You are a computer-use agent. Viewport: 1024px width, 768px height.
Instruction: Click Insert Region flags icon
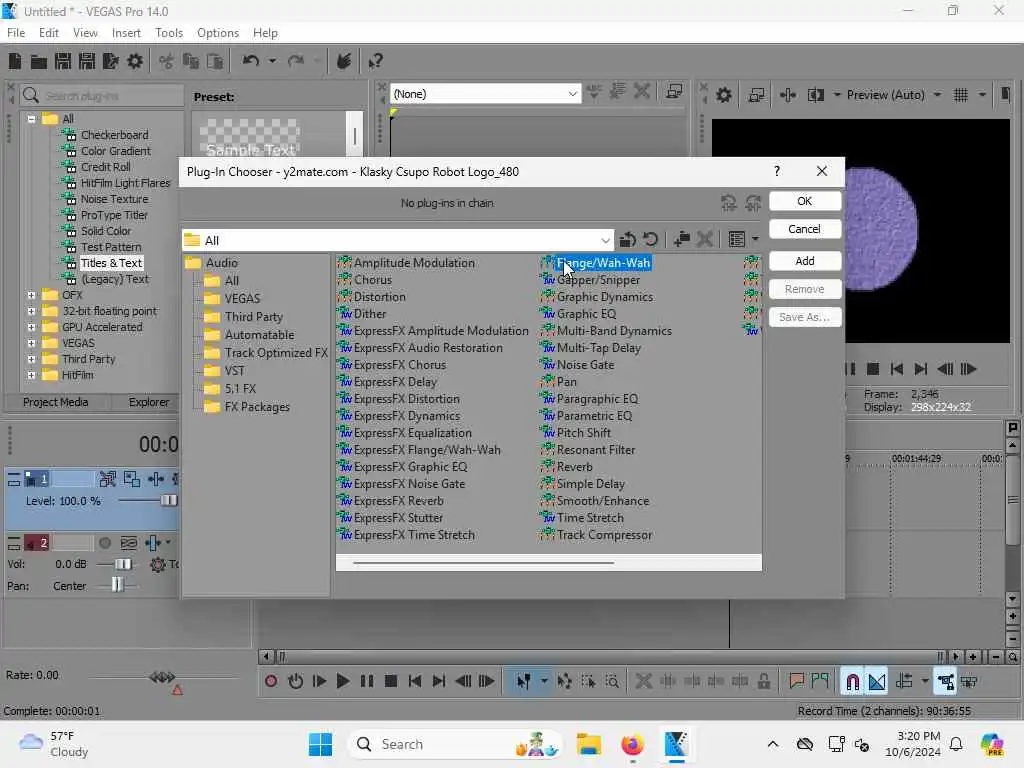[x=820, y=681]
